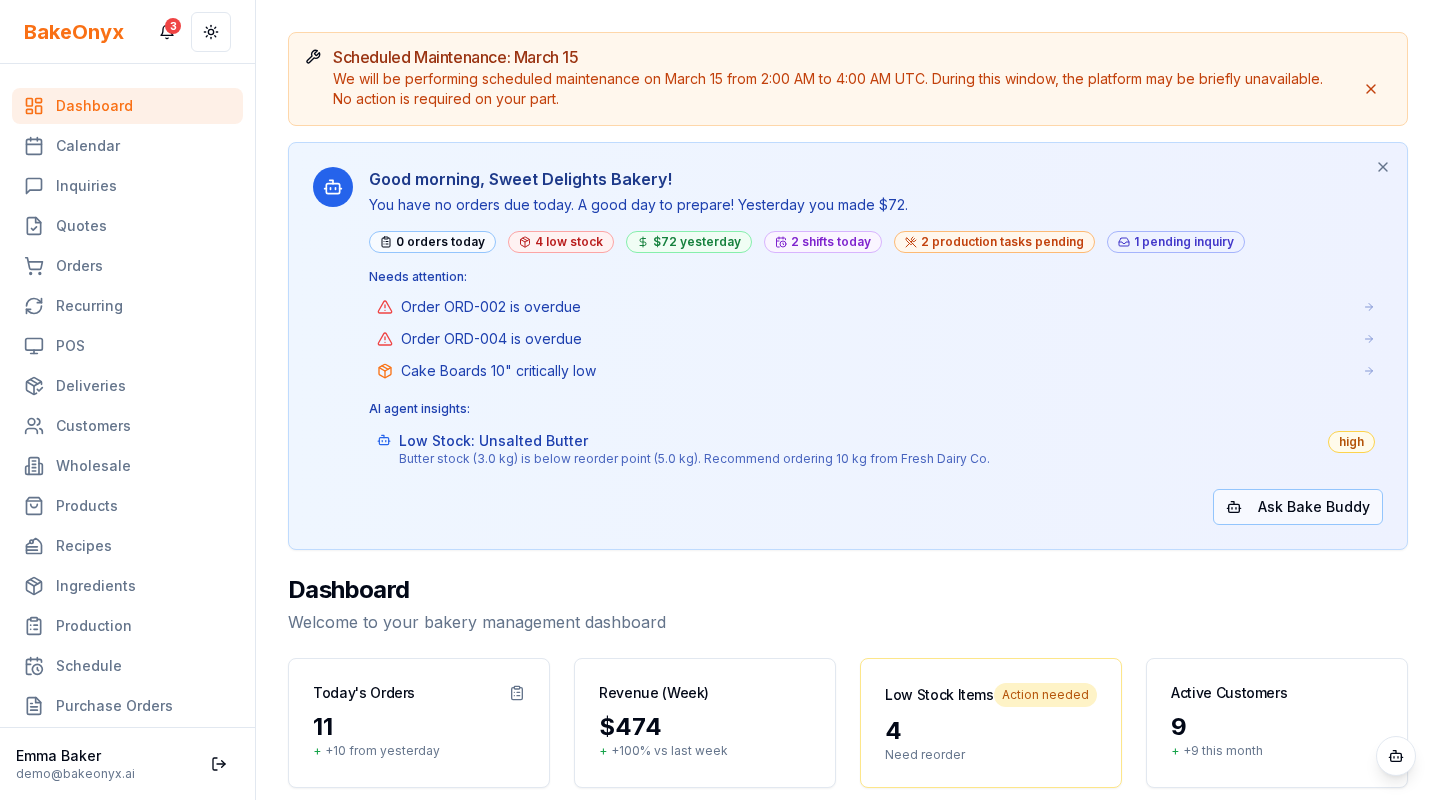Open the POS sidebar item
1440x800 pixels.
[x=70, y=346]
